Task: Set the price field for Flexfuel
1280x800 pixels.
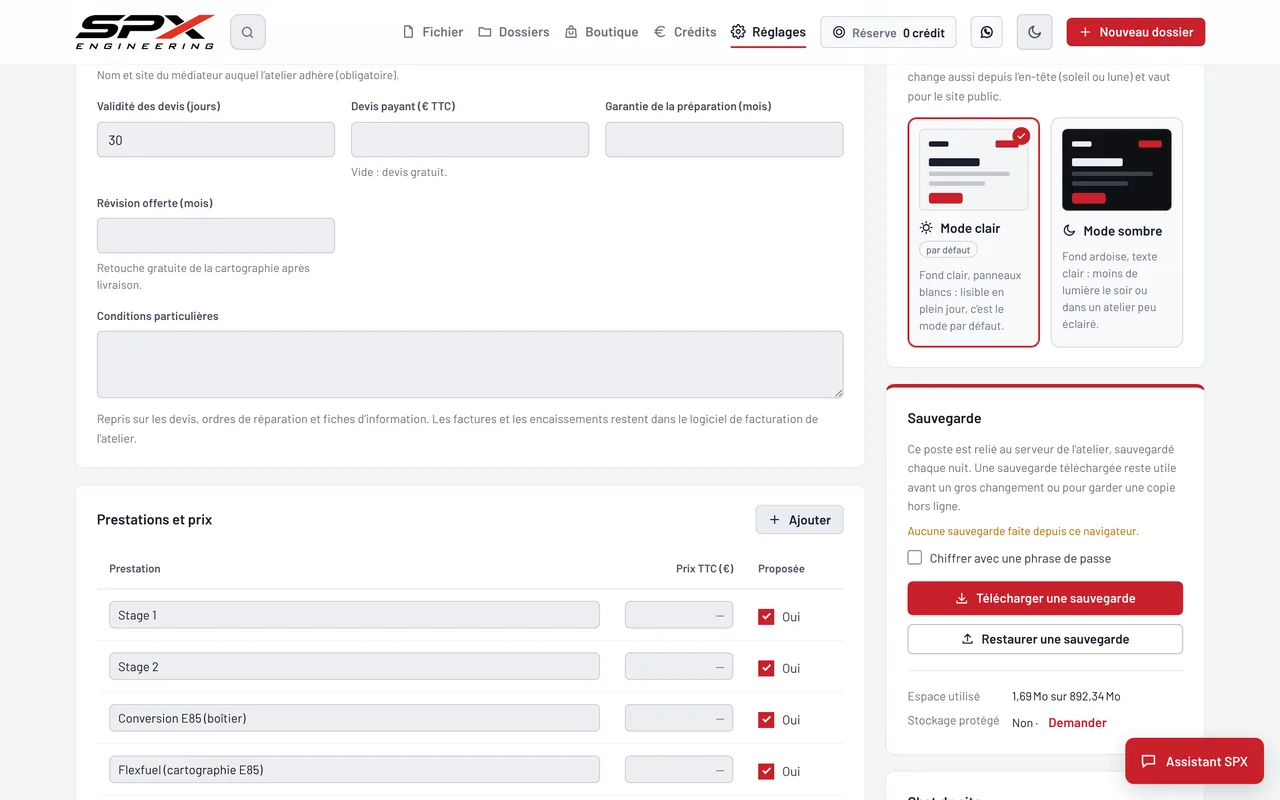Action: pos(679,770)
